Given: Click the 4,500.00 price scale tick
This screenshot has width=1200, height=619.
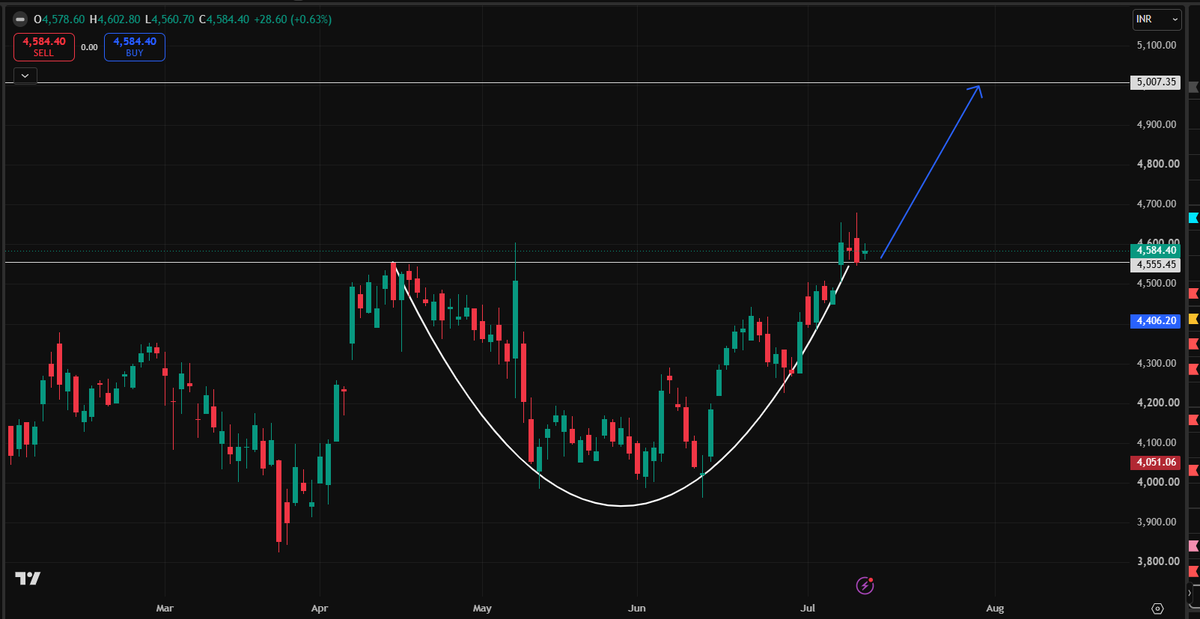Looking at the screenshot, I should (x=1156, y=284).
